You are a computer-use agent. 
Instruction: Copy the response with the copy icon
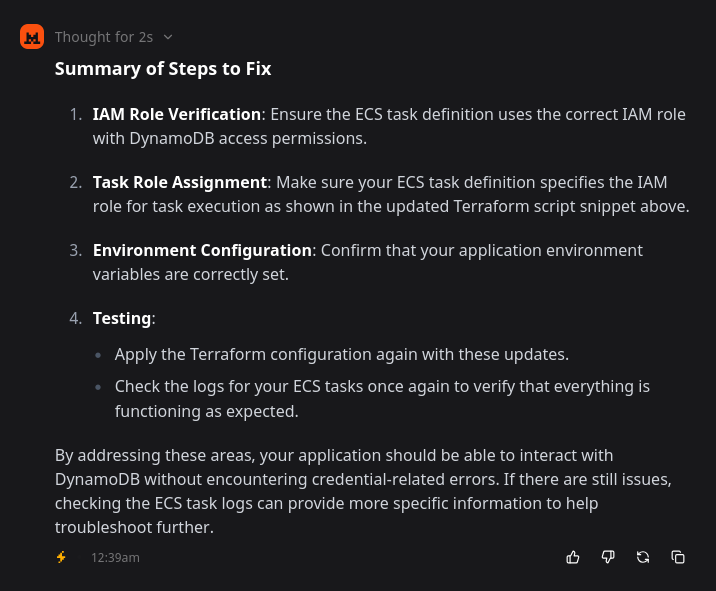(678, 557)
